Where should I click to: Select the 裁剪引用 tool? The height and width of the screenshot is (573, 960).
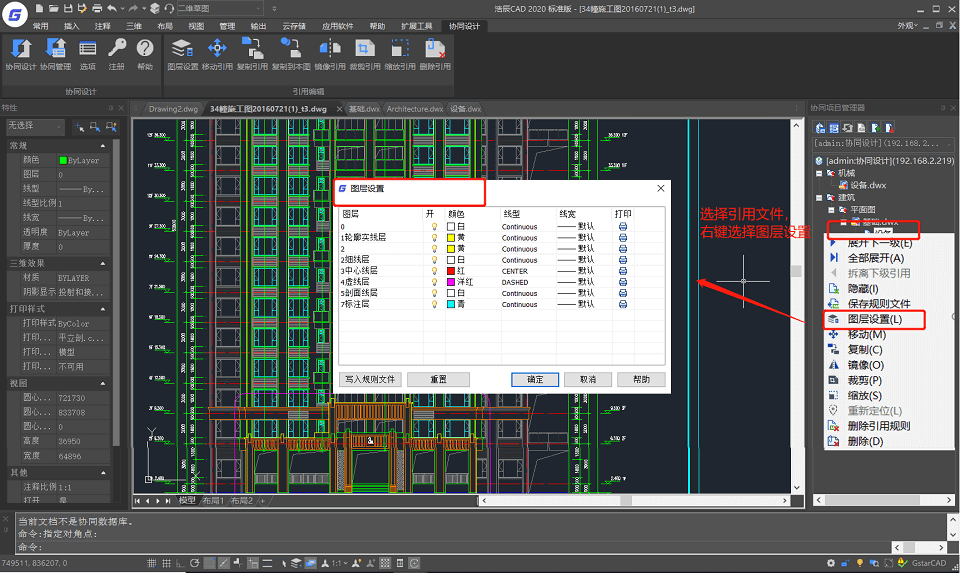click(x=365, y=54)
